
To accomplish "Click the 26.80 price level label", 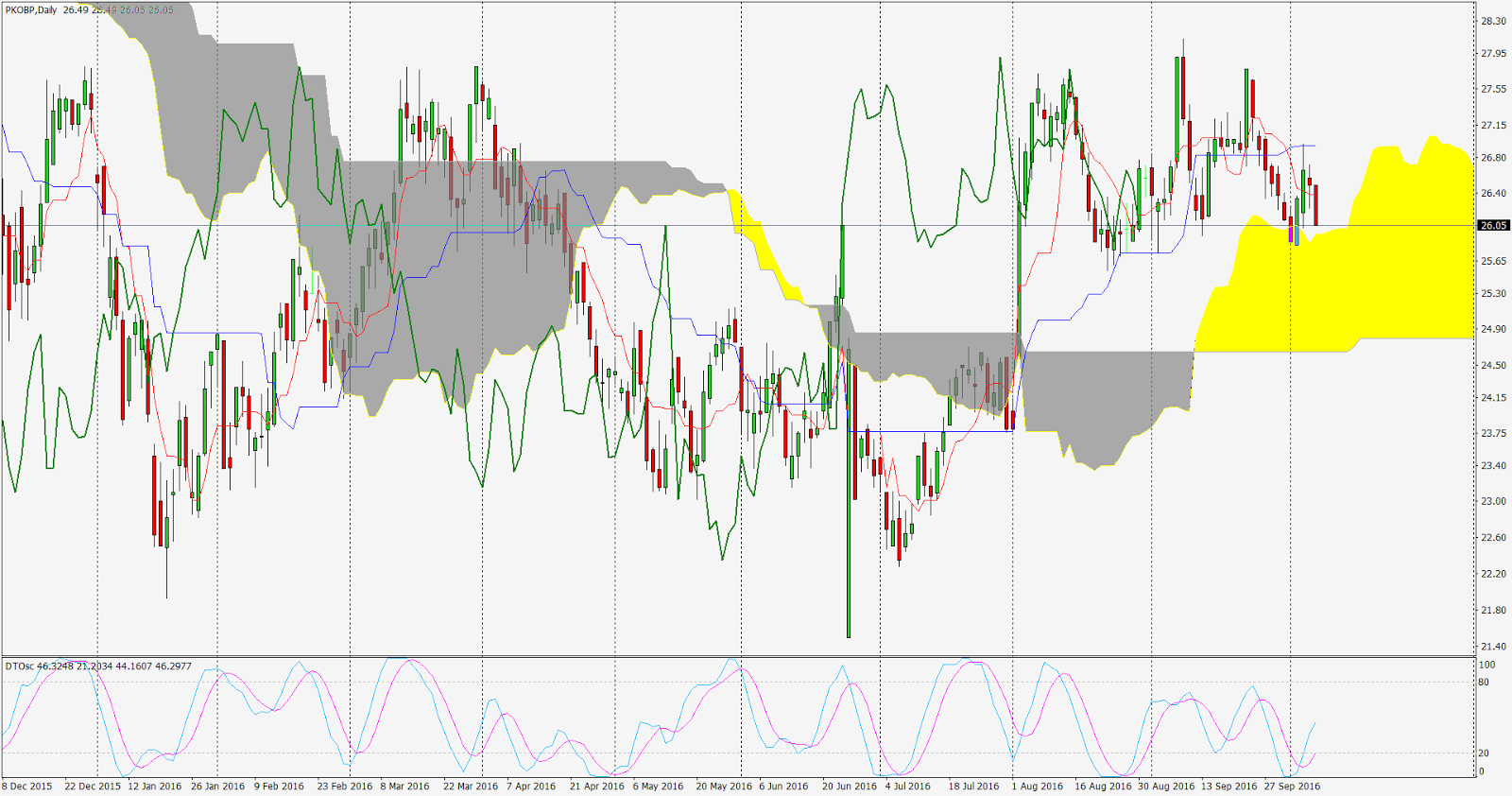I will tap(1493, 158).
